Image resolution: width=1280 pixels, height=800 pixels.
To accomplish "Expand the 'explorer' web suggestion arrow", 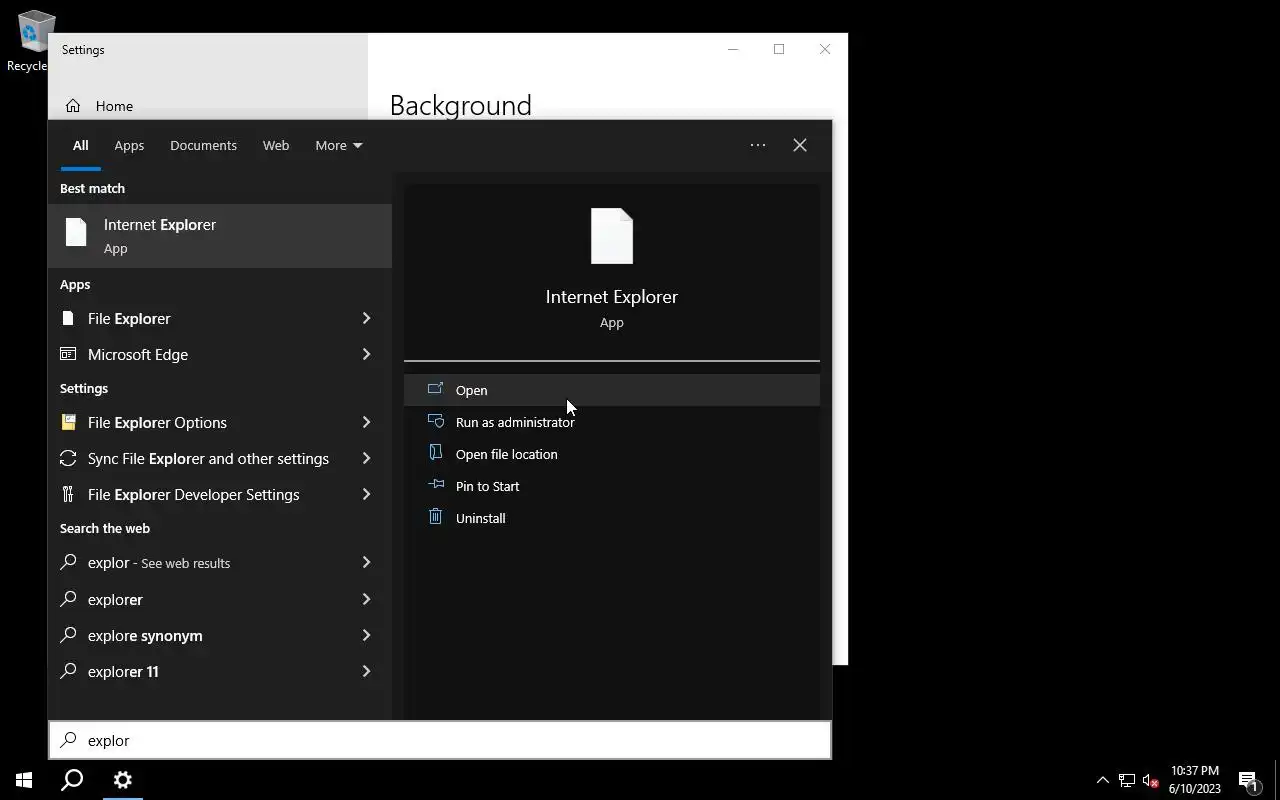I will coord(366,599).
